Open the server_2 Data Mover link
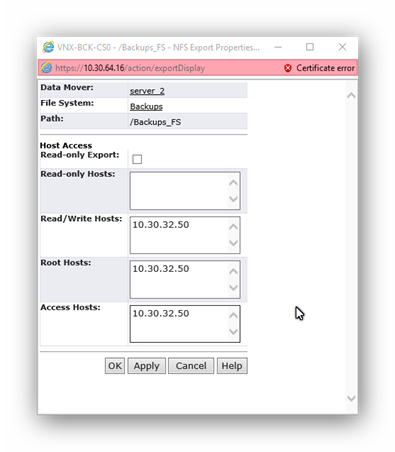 [147, 91]
